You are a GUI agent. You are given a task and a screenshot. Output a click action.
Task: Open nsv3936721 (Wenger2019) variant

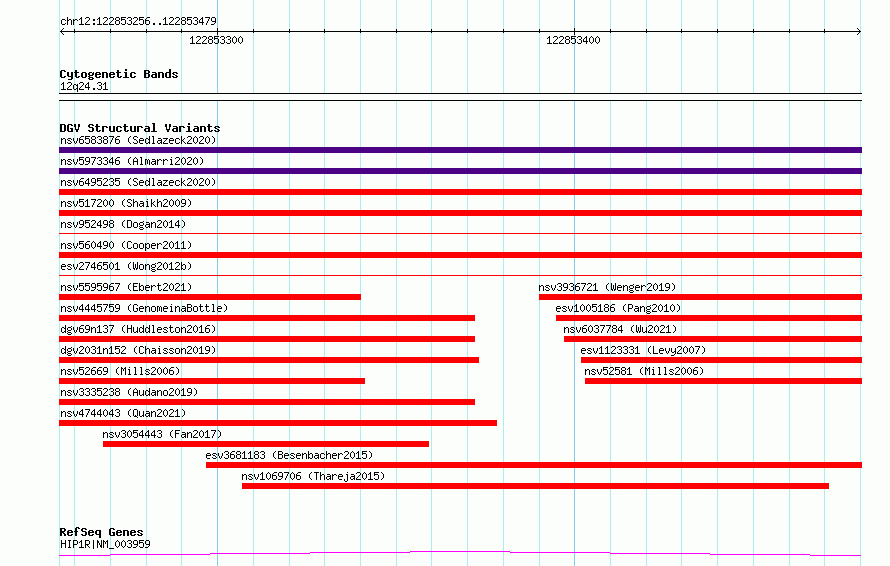[x=607, y=287]
